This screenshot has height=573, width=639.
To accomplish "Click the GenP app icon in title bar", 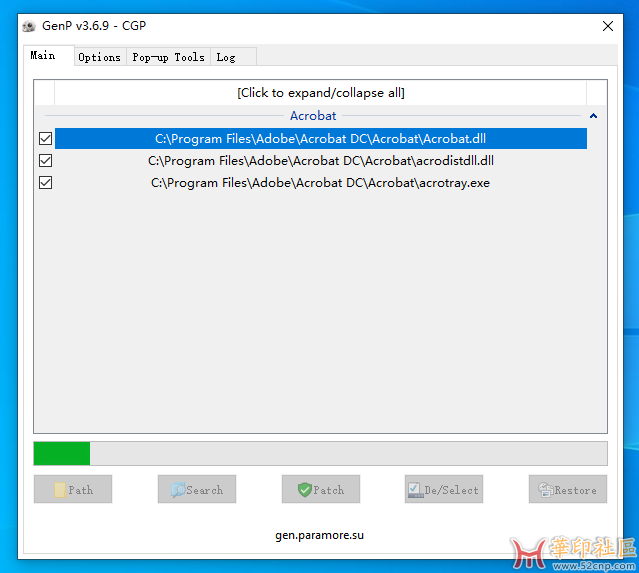I will pyautogui.click(x=29, y=26).
